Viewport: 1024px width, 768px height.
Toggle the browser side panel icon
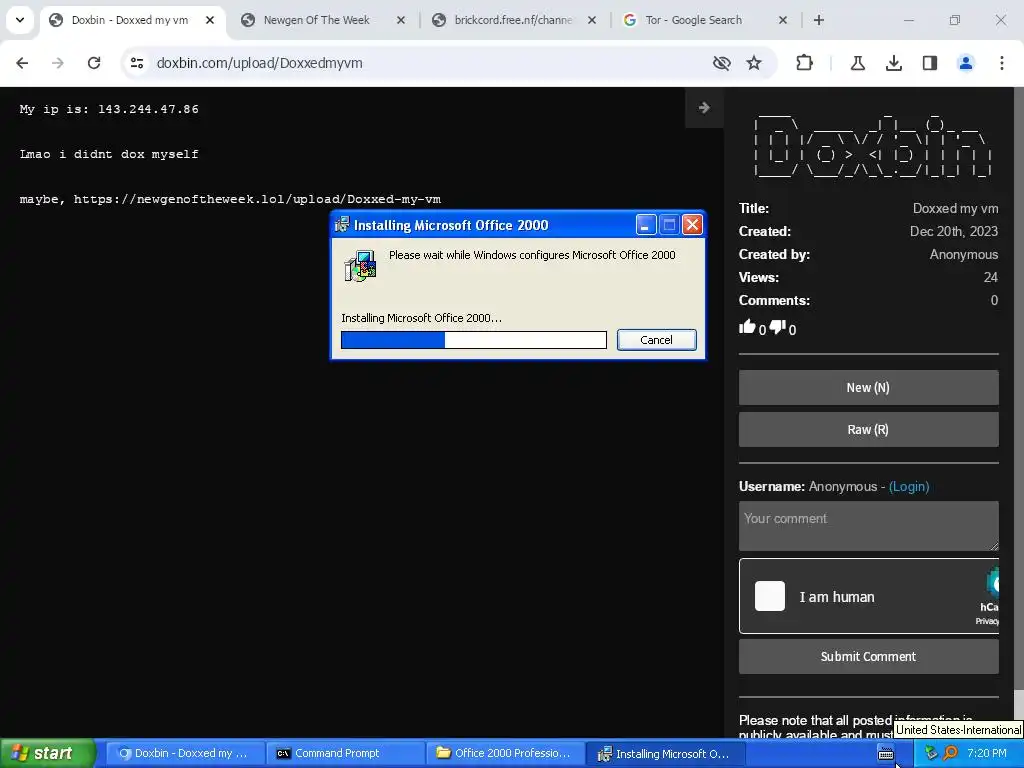pos(930,63)
